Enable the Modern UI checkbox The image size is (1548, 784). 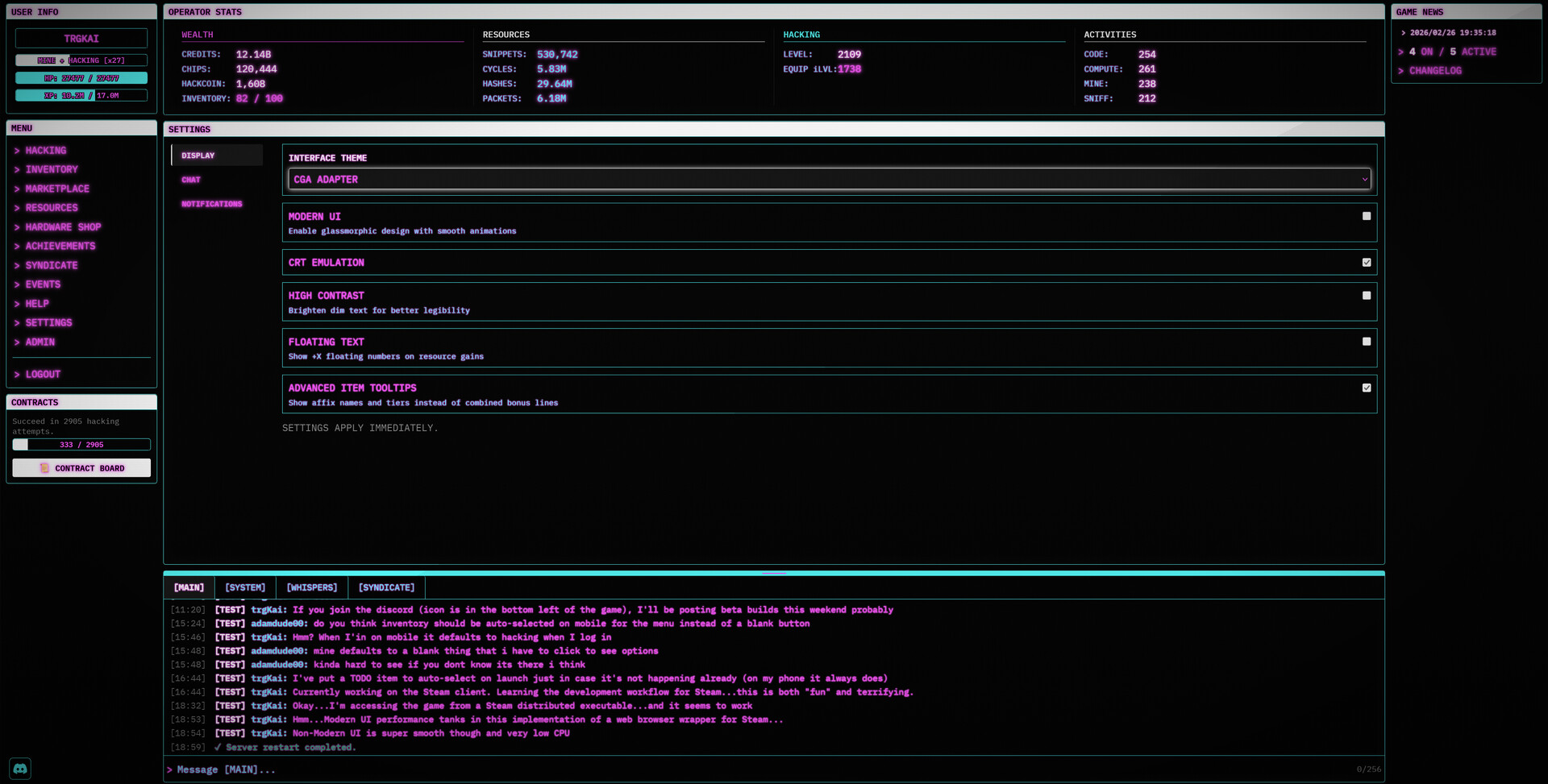click(1366, 216)
